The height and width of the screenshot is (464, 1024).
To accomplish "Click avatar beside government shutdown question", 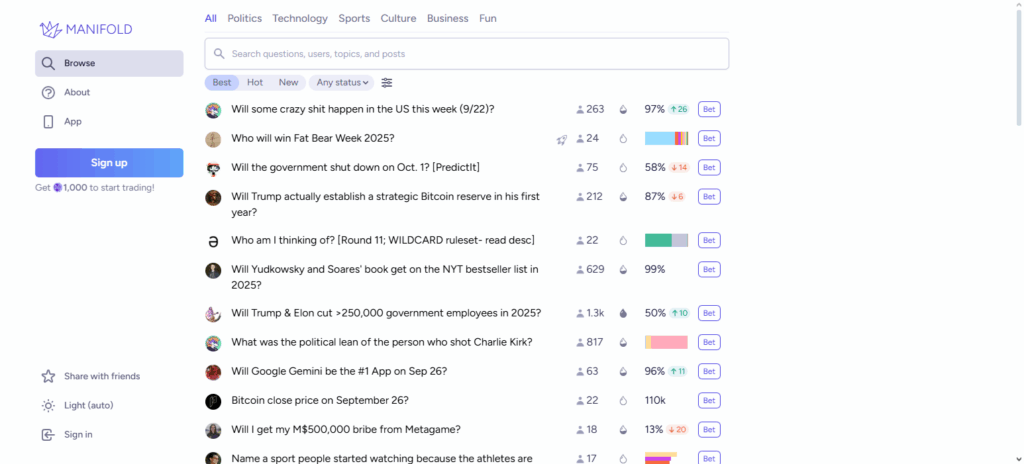I will pos(213,168).
